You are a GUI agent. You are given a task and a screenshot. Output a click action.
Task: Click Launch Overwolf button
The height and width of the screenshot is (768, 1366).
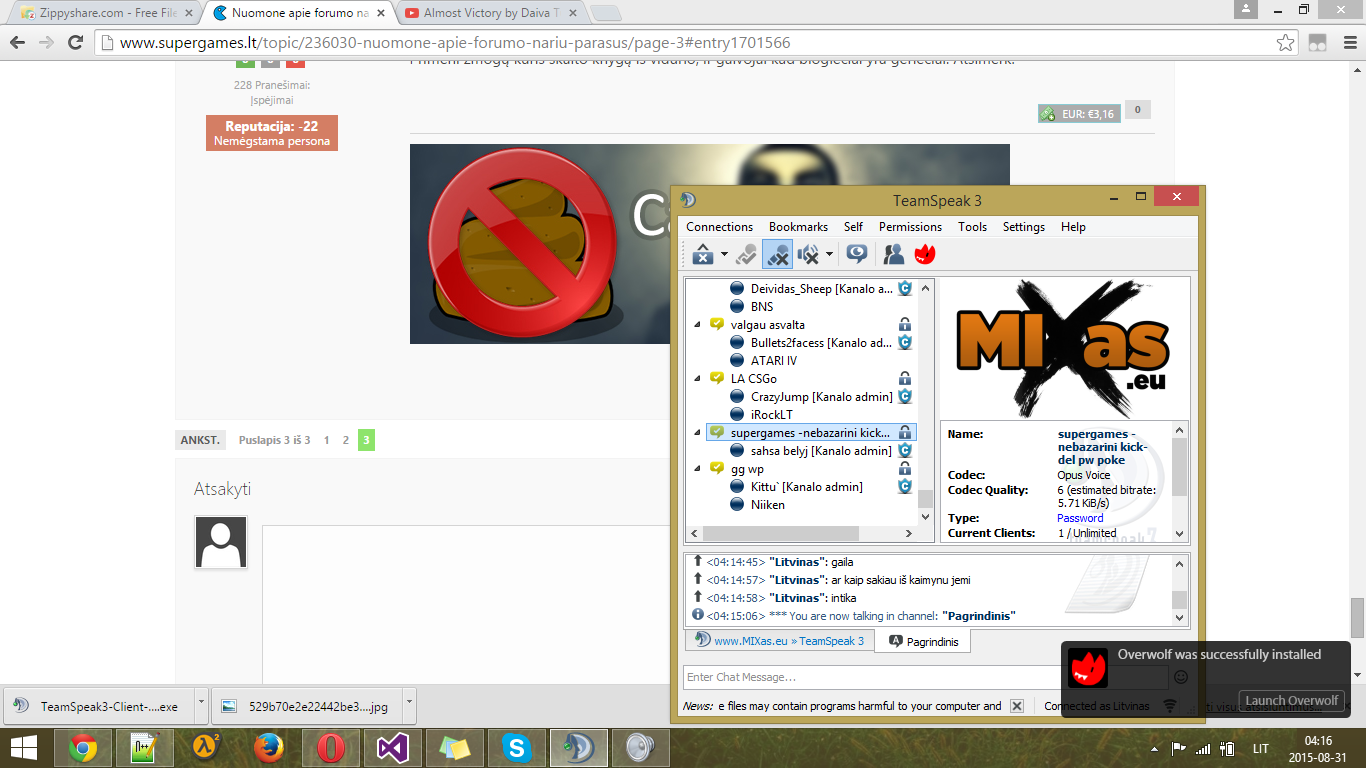(x=1291, y=700)
